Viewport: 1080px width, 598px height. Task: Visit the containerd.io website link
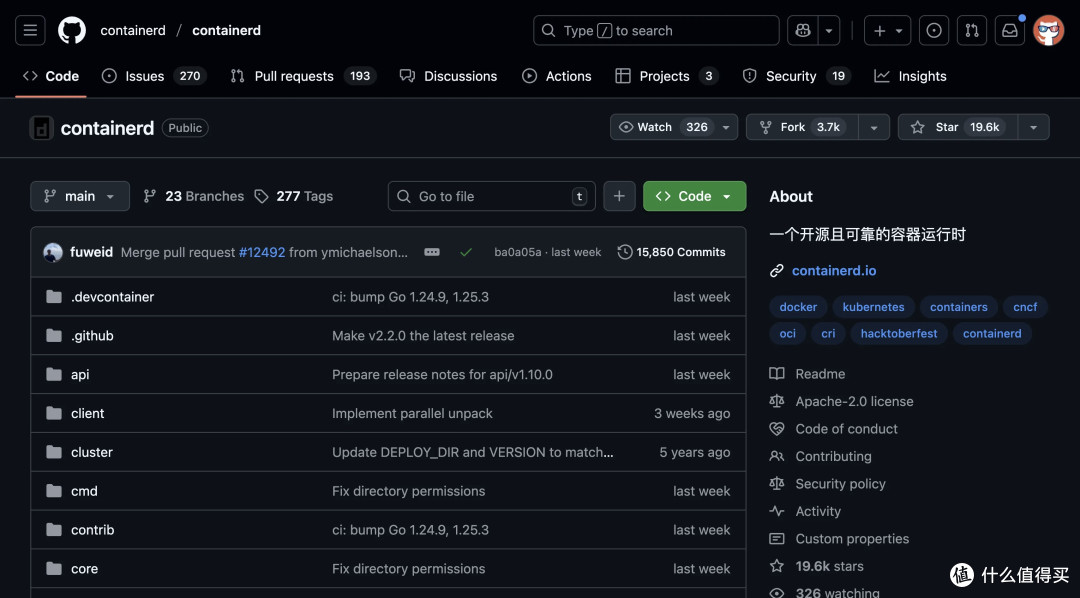pyautogui.click(x=834, y=271)
